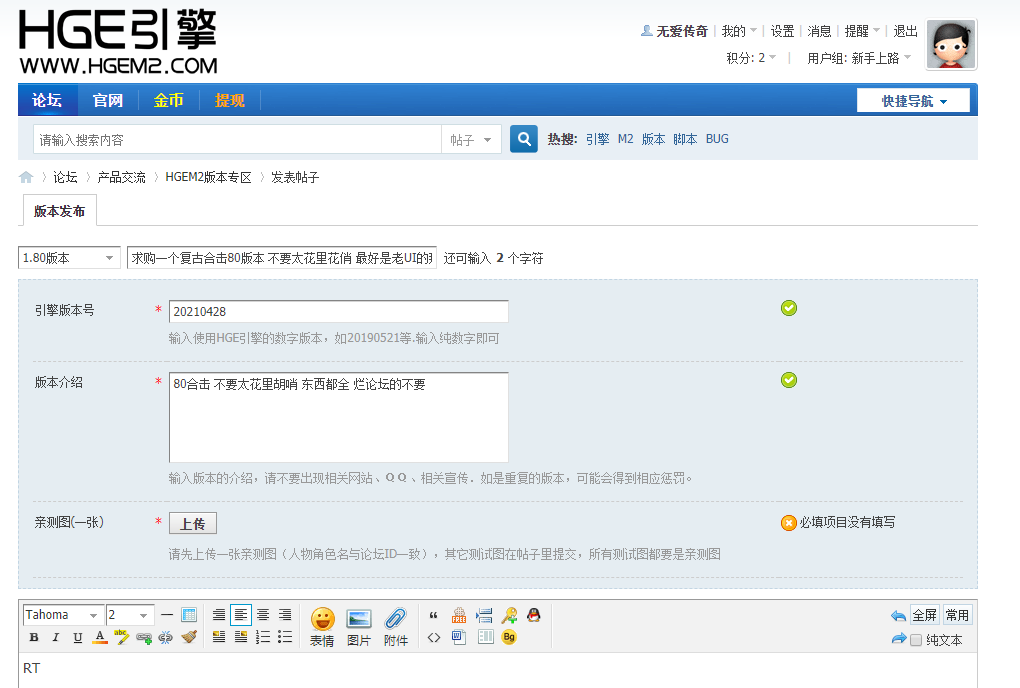Screen dimensions: 1020x688
Task: Undo with the blue left arrow
Action: 898,616
